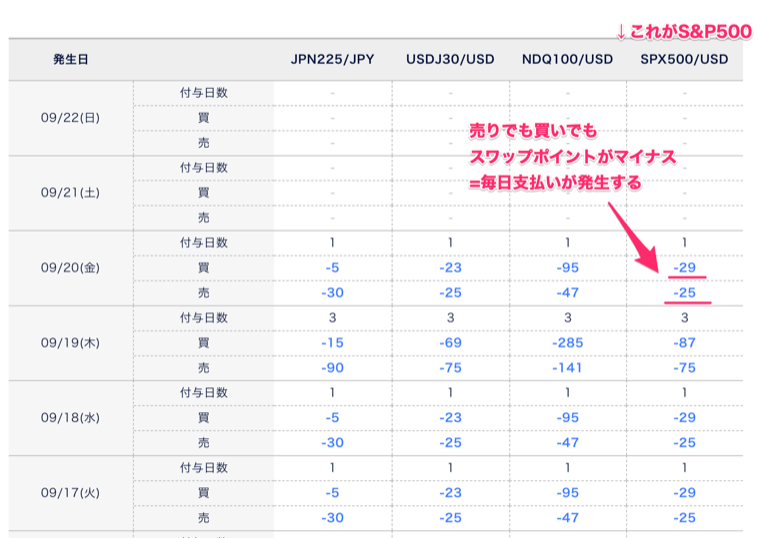Viewport: 760px width, 538px height.
Task: Click 09/19 USDJ30/USD sell value -75
Action: [x=450, y=368]
